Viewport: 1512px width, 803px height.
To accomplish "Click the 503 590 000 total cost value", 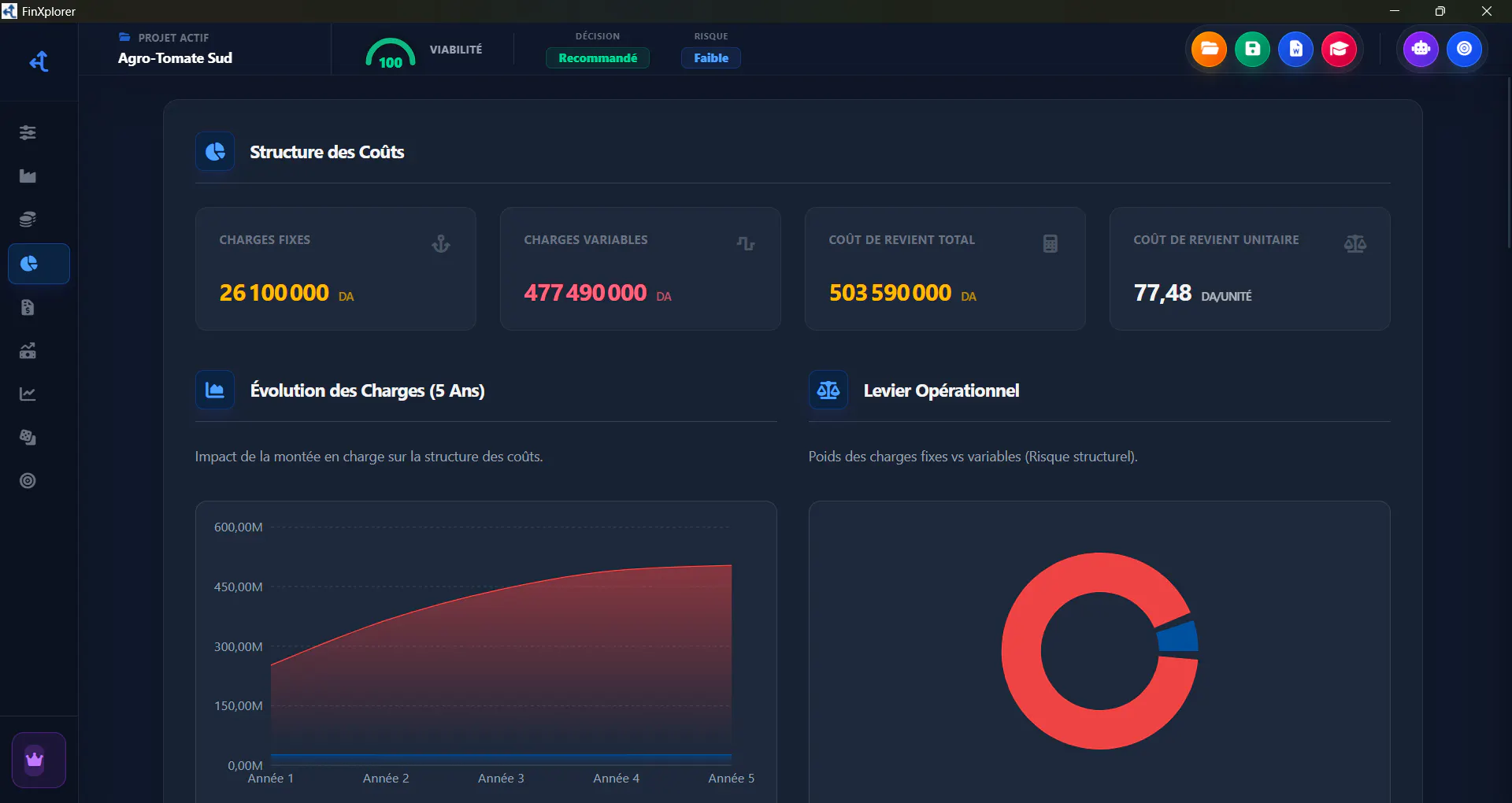I will [x=890, y=293].
